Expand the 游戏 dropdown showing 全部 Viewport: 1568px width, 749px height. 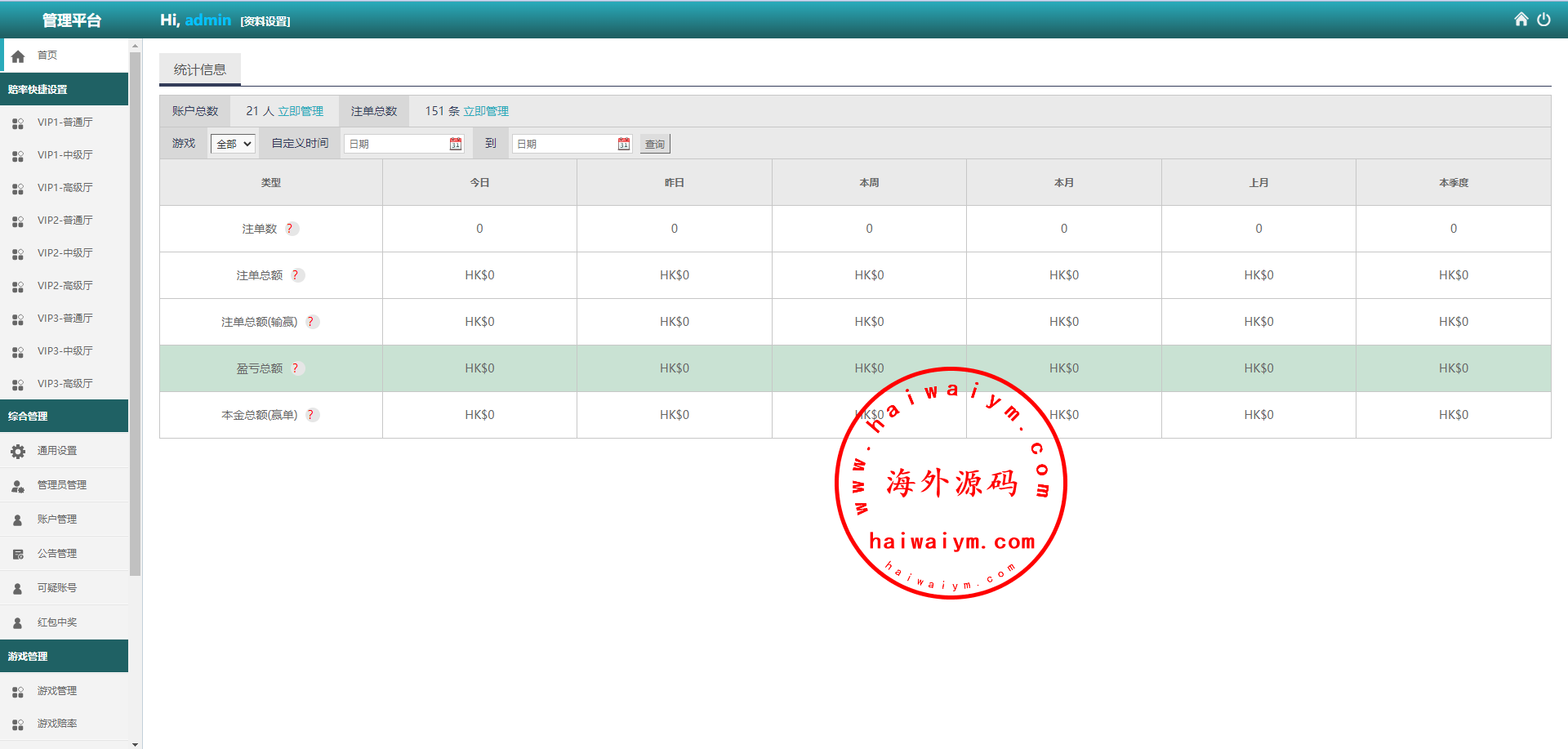coord(234,144)
